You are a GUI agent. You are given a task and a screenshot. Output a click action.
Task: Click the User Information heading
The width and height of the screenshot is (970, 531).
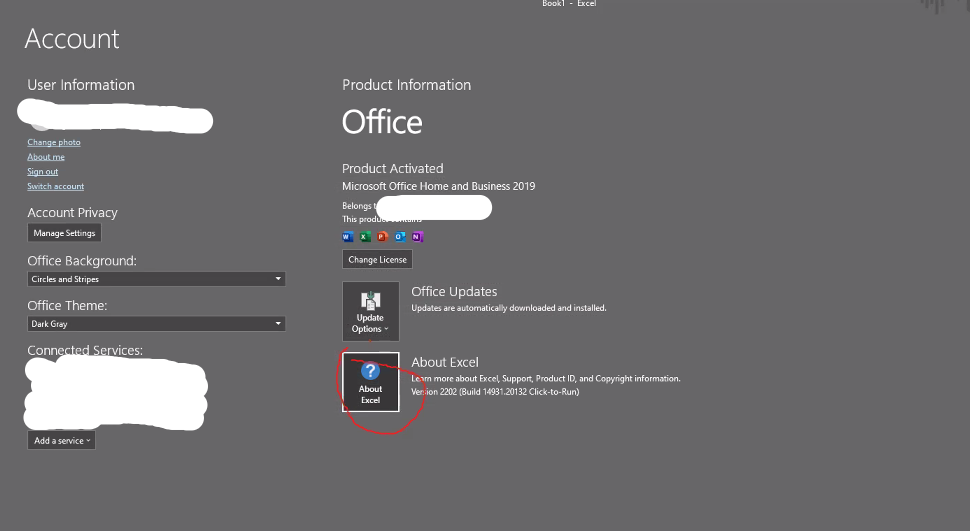click(81, 85)
